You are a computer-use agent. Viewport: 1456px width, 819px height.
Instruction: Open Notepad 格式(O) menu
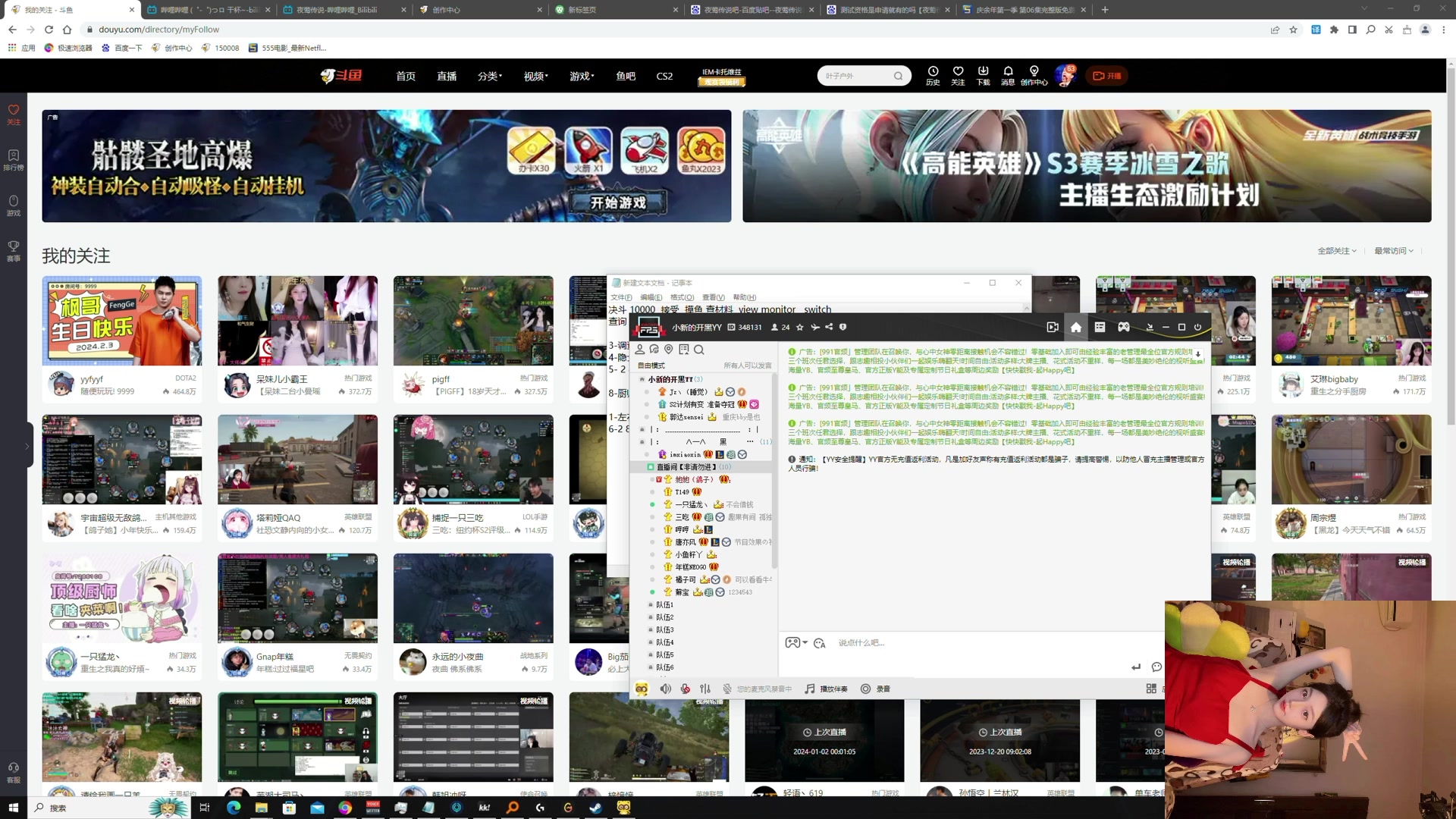point(681,297)
